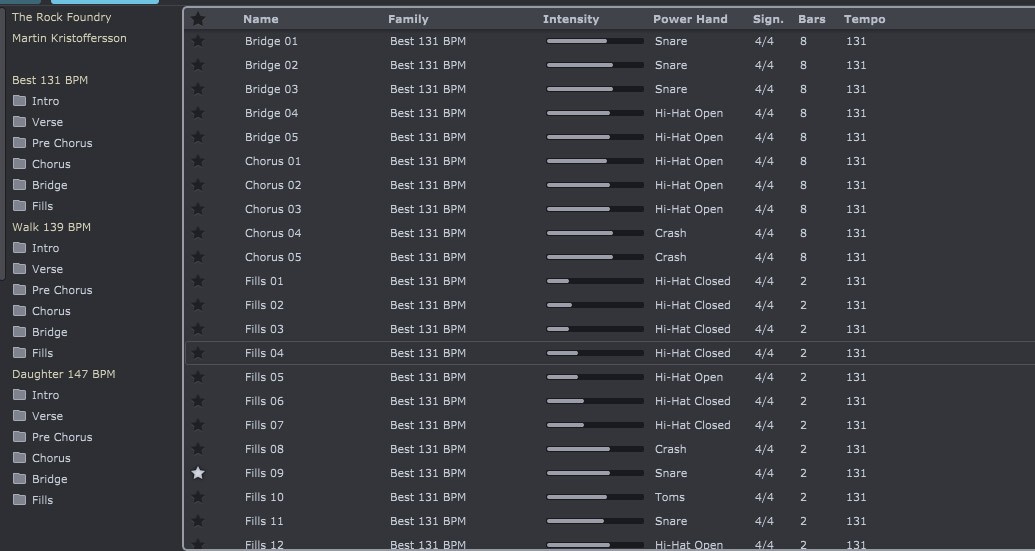This screenshot has height=551, width=1035.
Task: Open Chorus folder icon under Daughter 147 BPM
Action: 20,458
